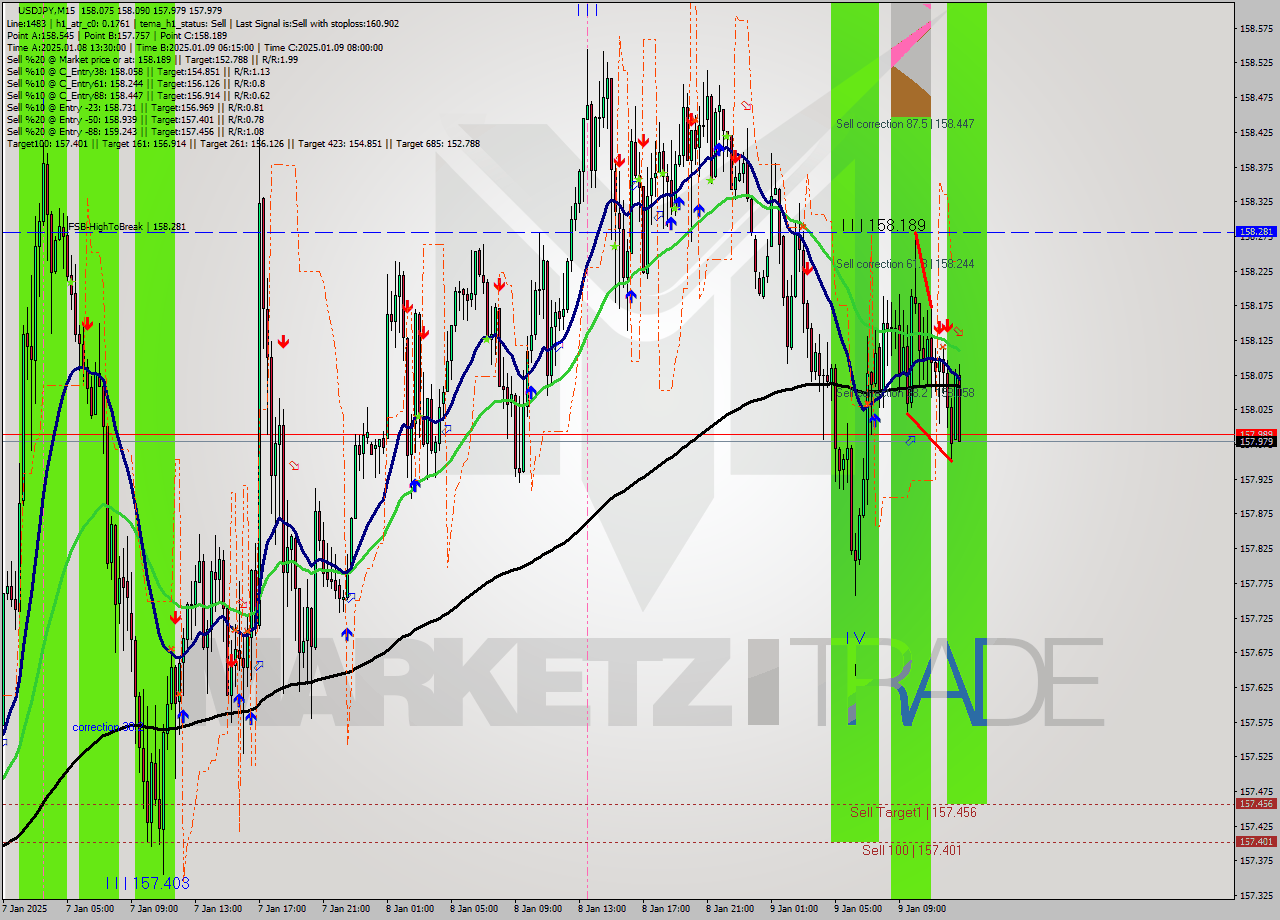Viewport: 1280px width, 920px height.
Task: Click the 'Sell %20 @ Entry -50: 158.939' line
Action: (135, 119)
